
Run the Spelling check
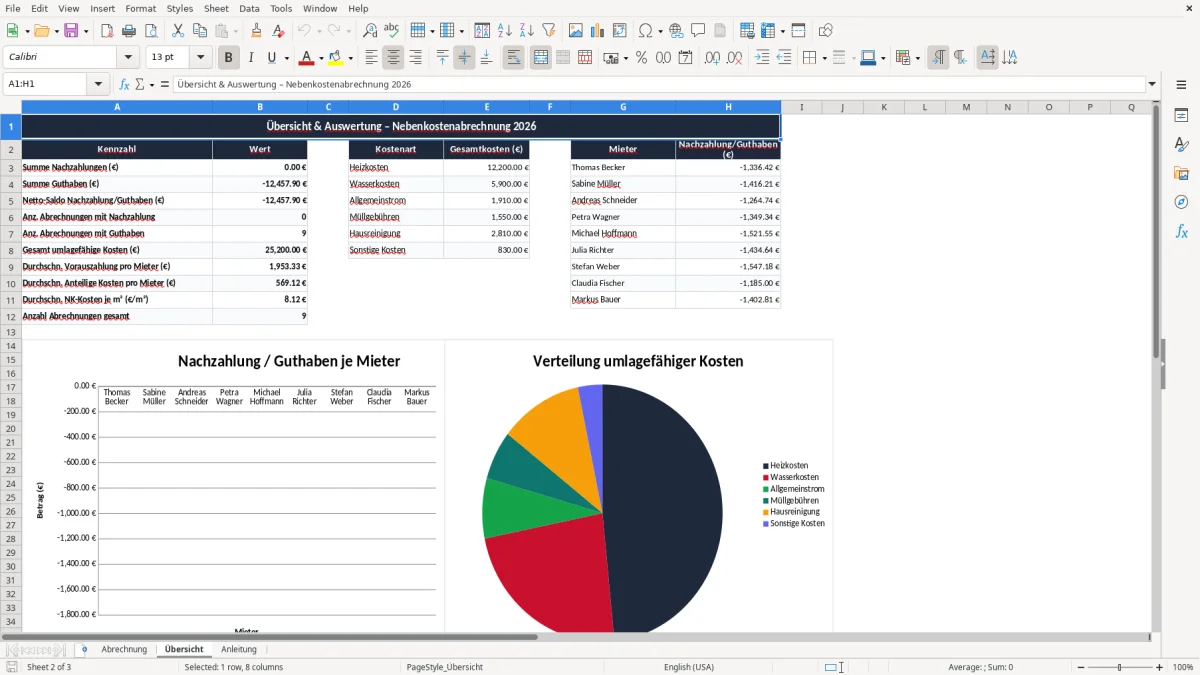392,31
